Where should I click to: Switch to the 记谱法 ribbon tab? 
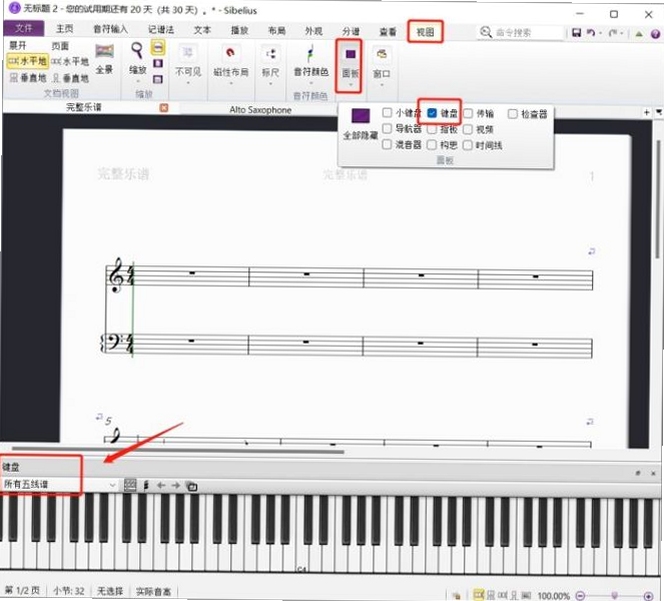pos(161,29)
